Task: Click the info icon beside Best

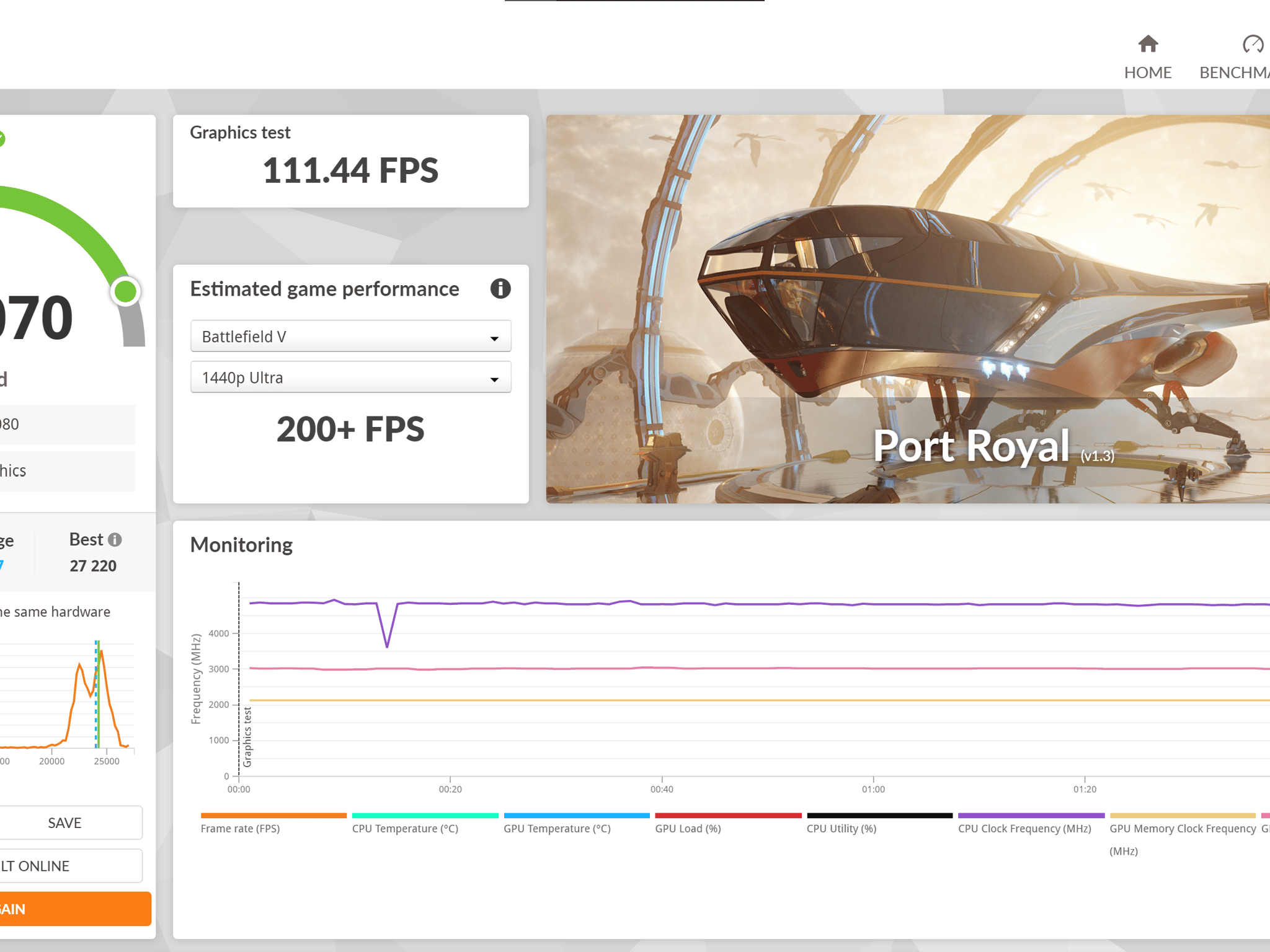Action: [115, 540]
